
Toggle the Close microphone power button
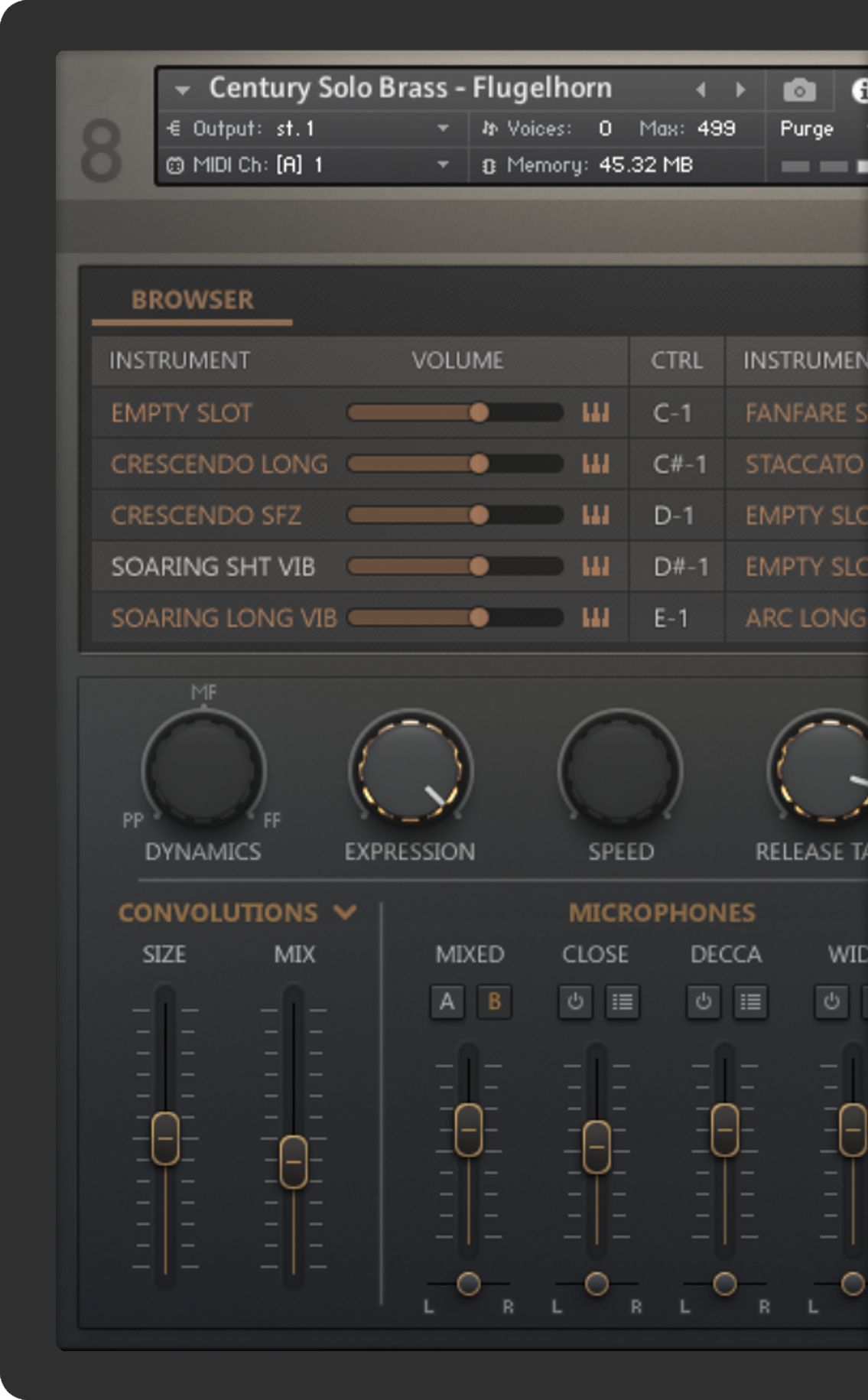tap(575, 1001)
